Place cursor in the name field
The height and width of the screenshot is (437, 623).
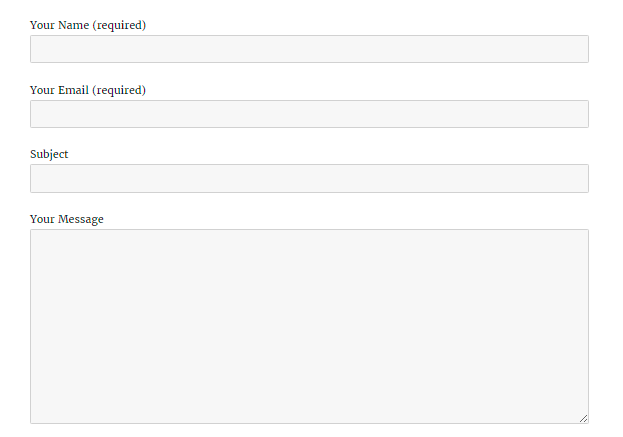tap(309, 49)
